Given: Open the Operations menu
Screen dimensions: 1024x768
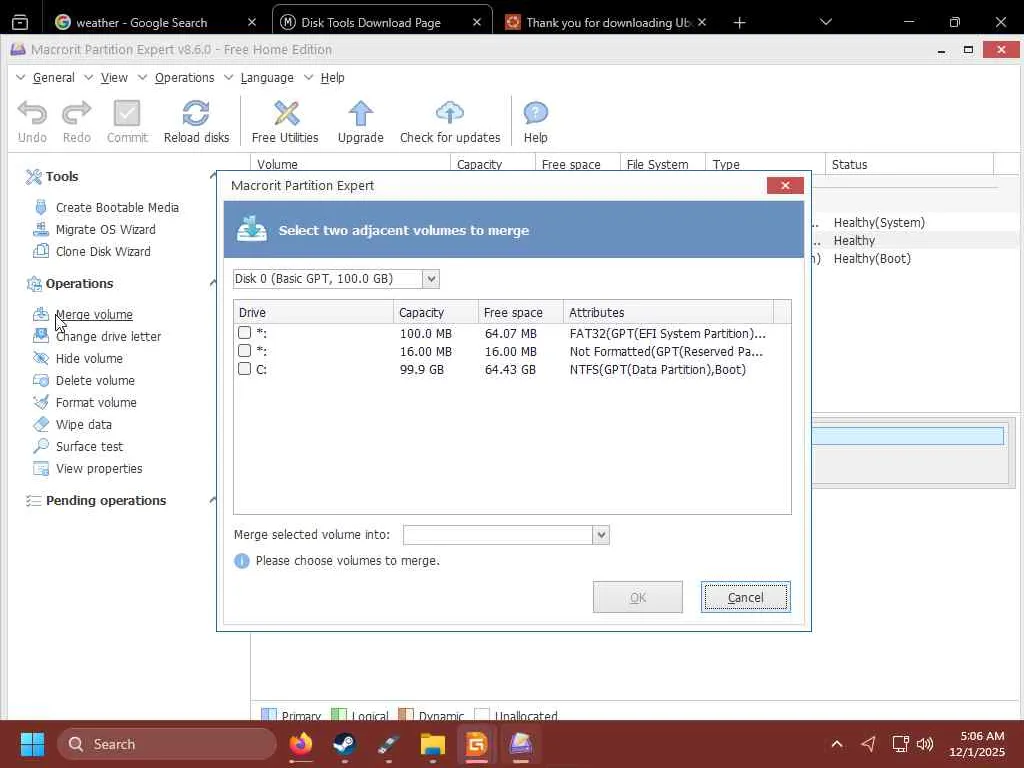Looking at the screenshot, I should [184, 78].
